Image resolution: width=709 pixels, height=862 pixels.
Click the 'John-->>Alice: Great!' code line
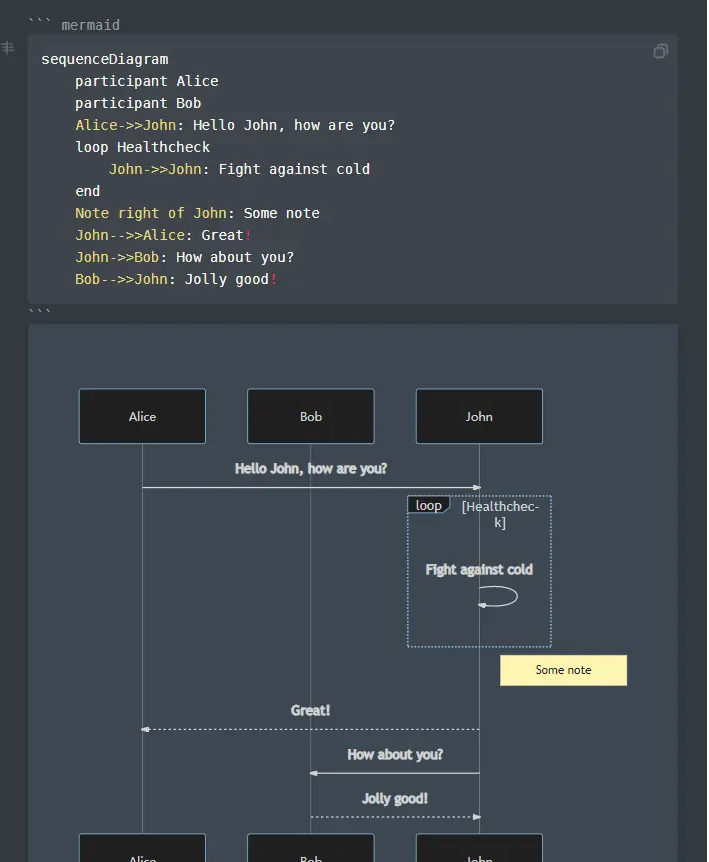click(x=163, y=235)
